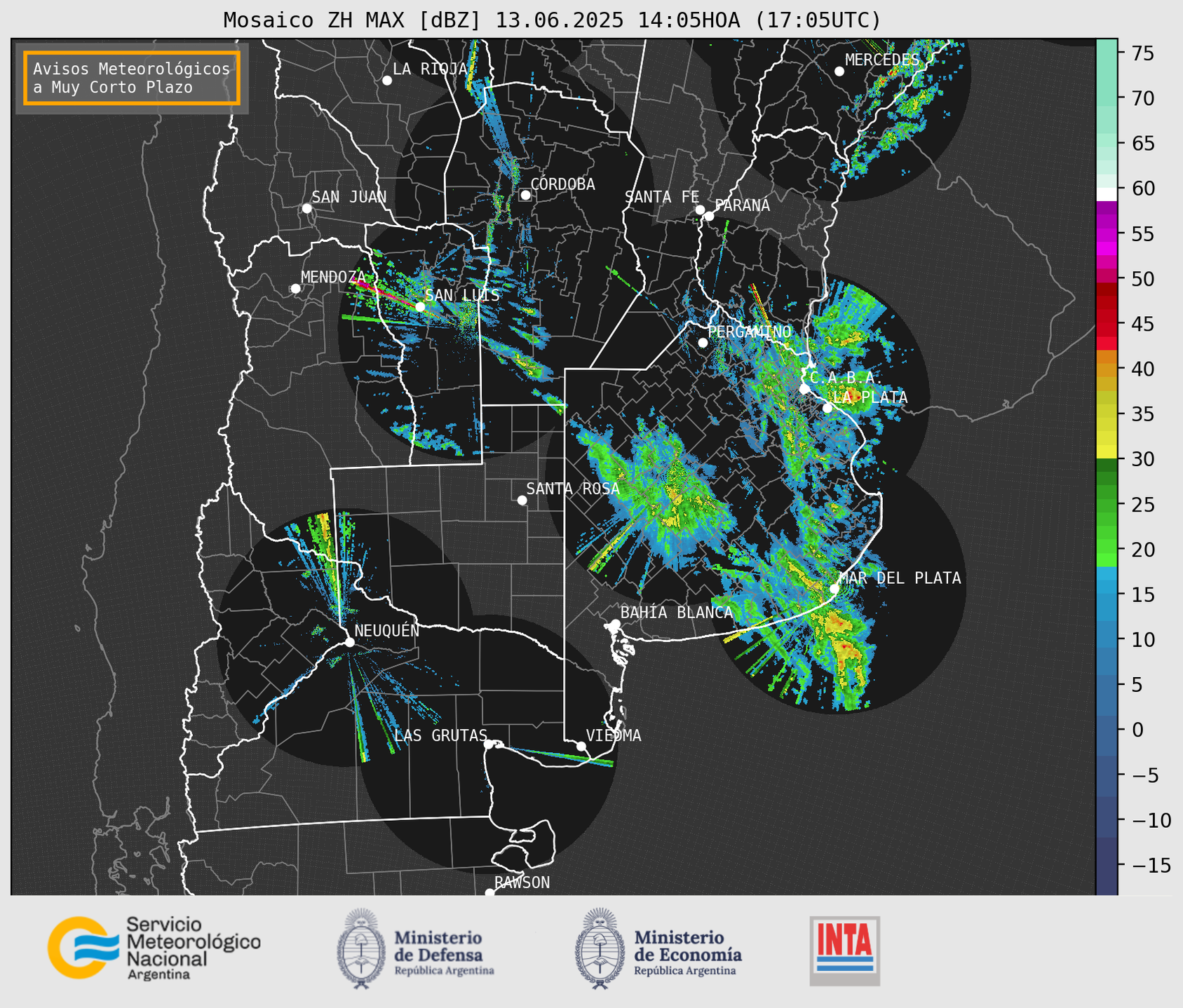Click the 'MERCEDES' map label
Image resolution: width=1183 pixels, height=1008 pixels.
pyautogui.click(x=882, y=60)
